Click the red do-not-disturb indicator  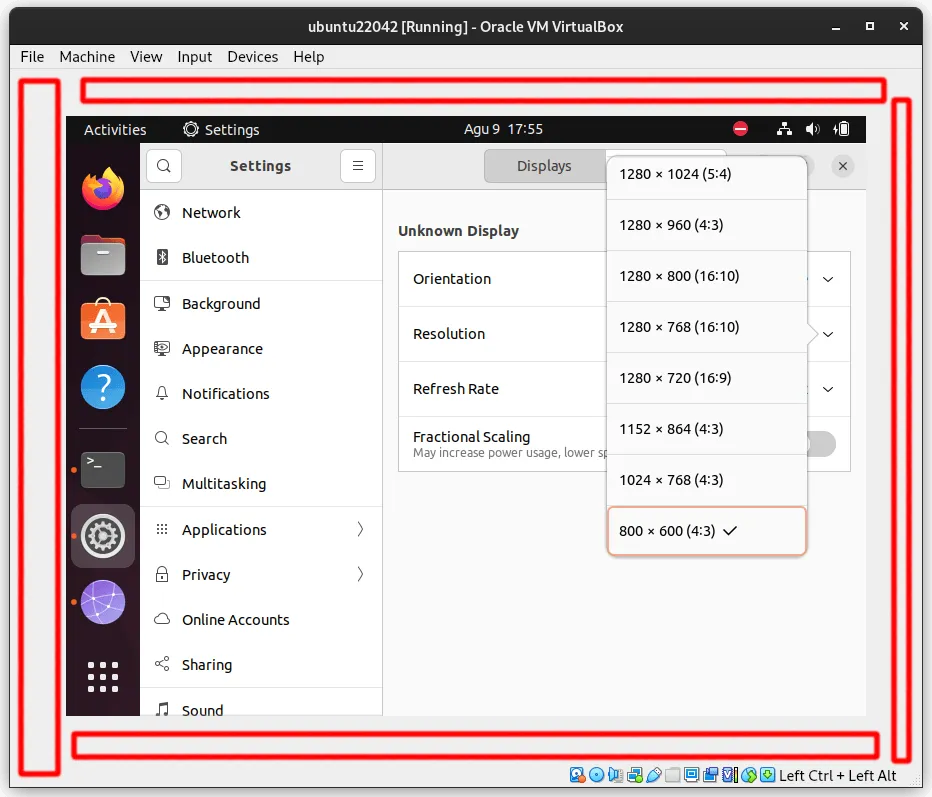tap(740, 129)
